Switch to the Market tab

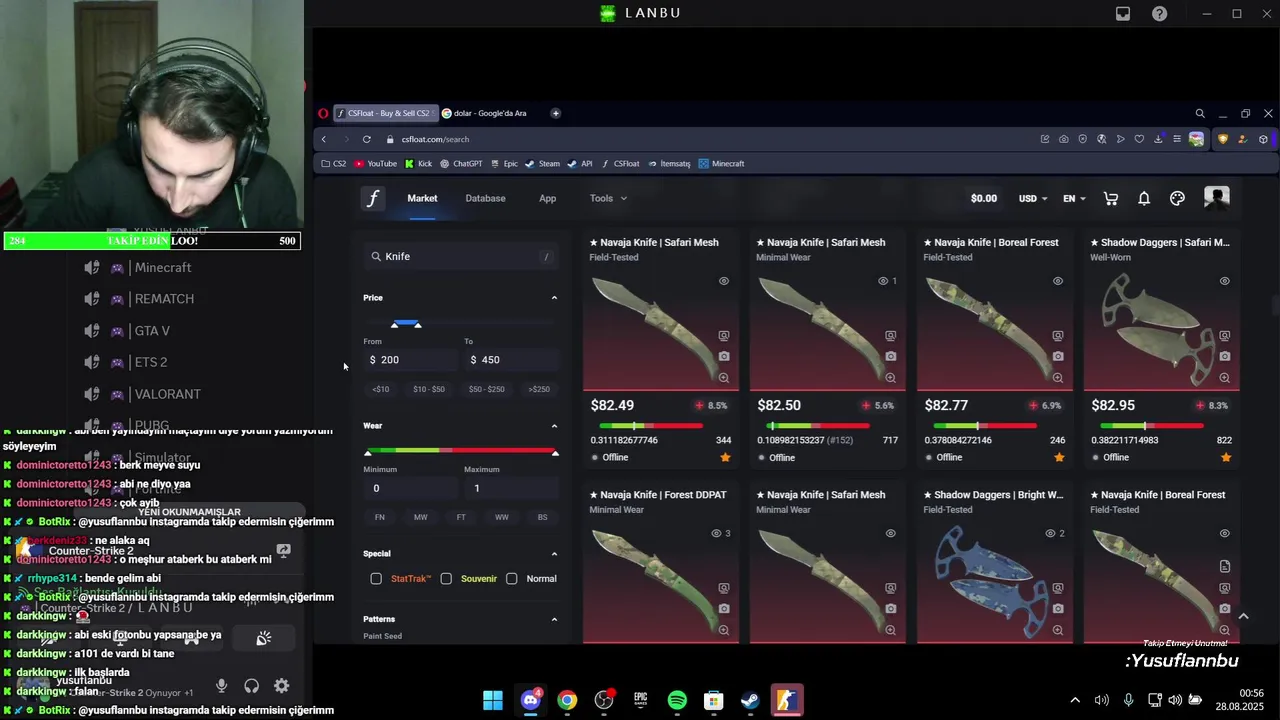tap(422, 198)
